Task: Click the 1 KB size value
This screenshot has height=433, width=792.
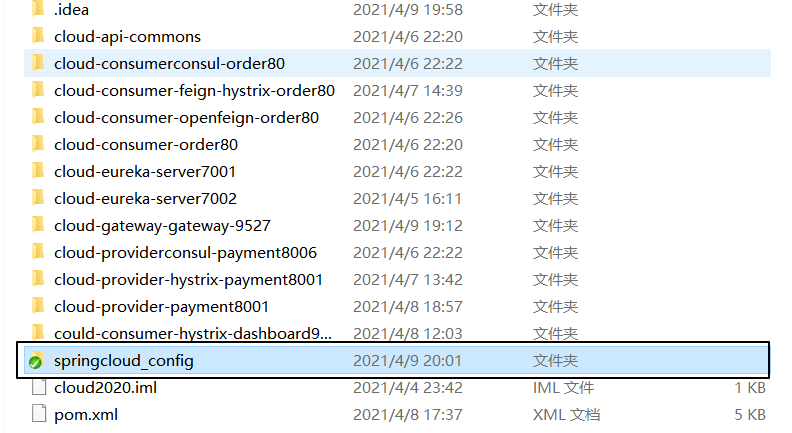Action: (750, 388)
